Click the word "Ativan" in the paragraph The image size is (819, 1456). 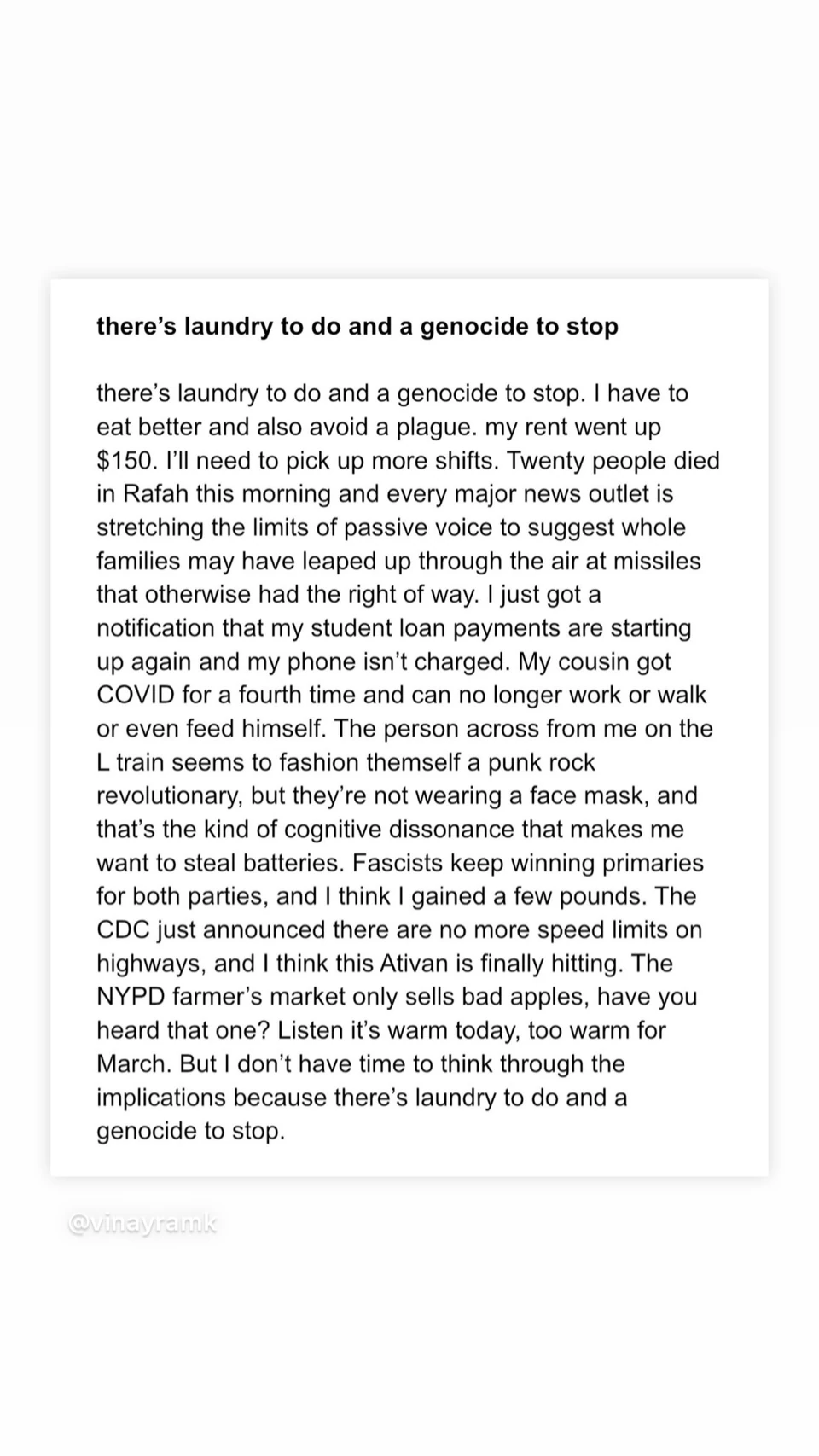click(413, 964)
